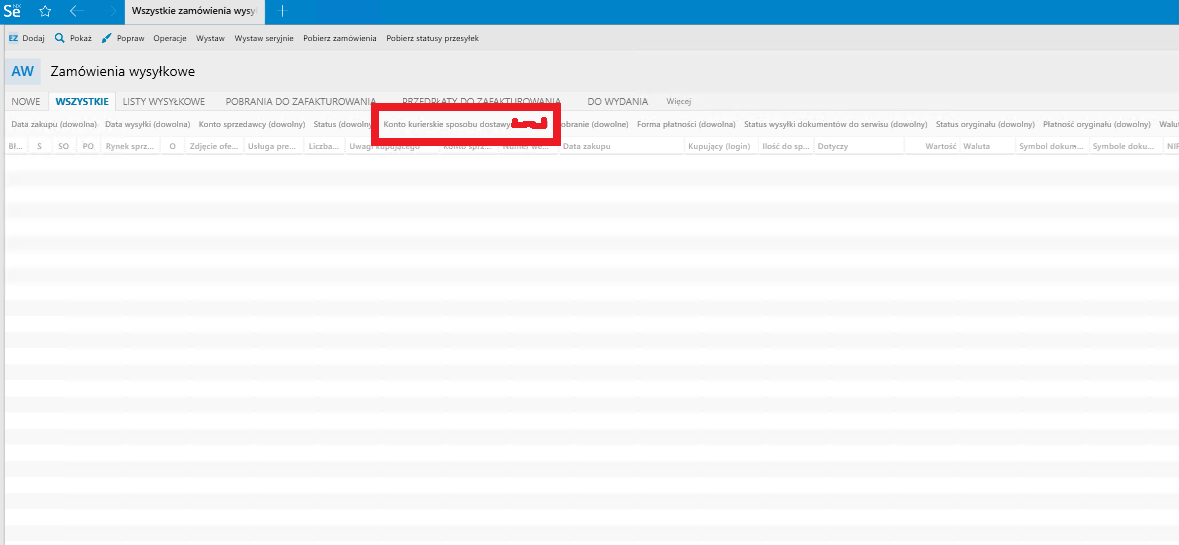Click the Dodaj add icon
Image resolution: width=1179 pixels, height=545 pixels.
click(13, 38)
